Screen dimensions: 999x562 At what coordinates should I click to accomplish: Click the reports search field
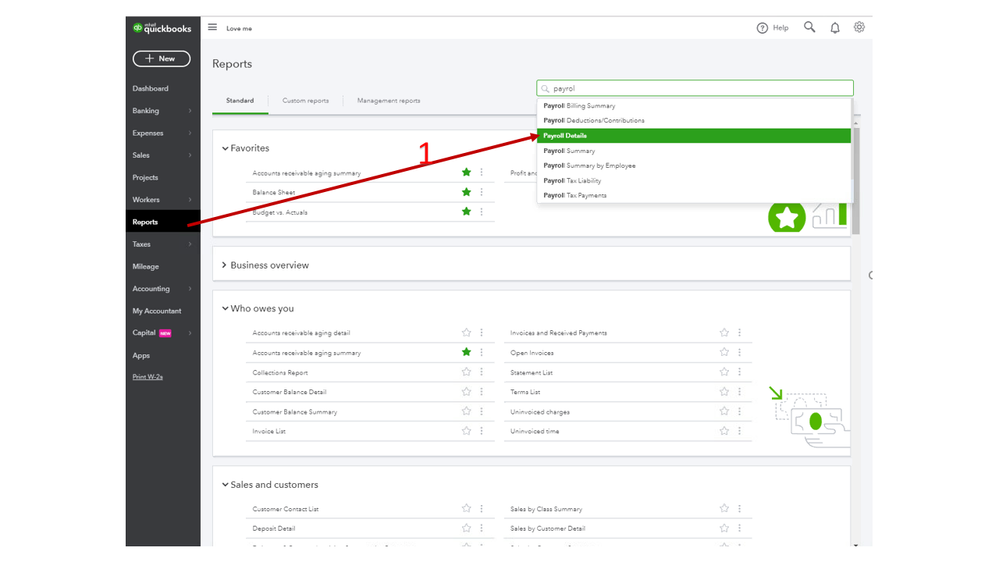click(694, 88)
